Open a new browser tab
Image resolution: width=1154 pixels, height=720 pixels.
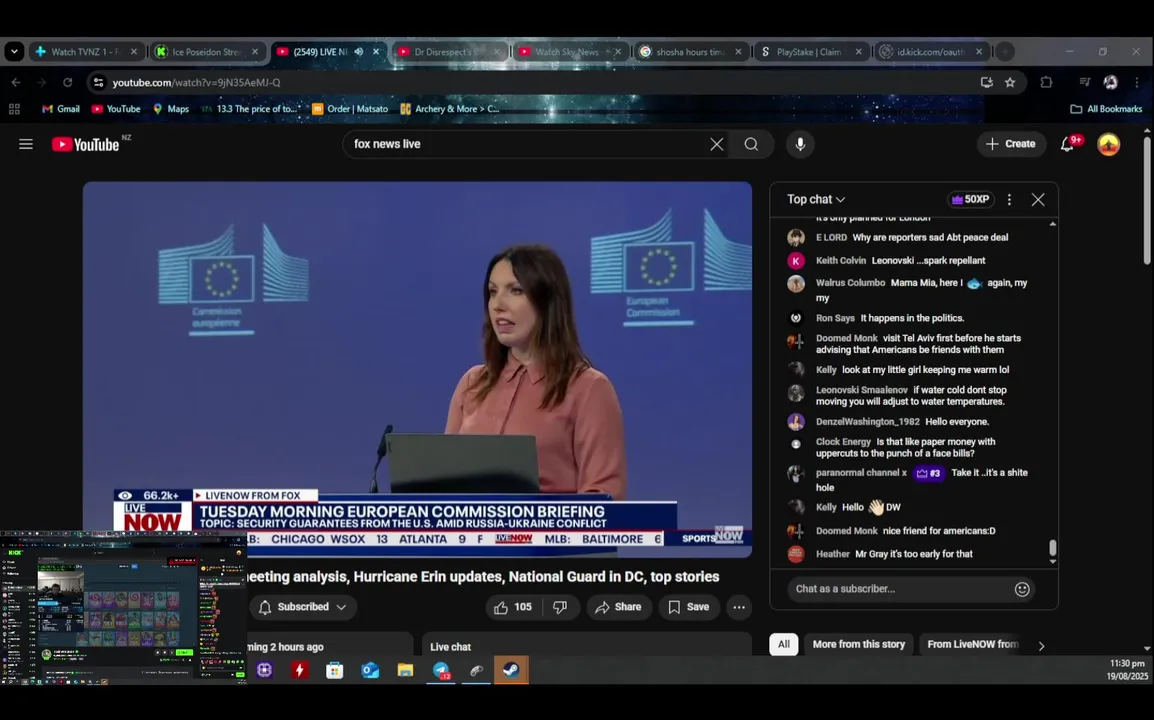(1005, 52)
